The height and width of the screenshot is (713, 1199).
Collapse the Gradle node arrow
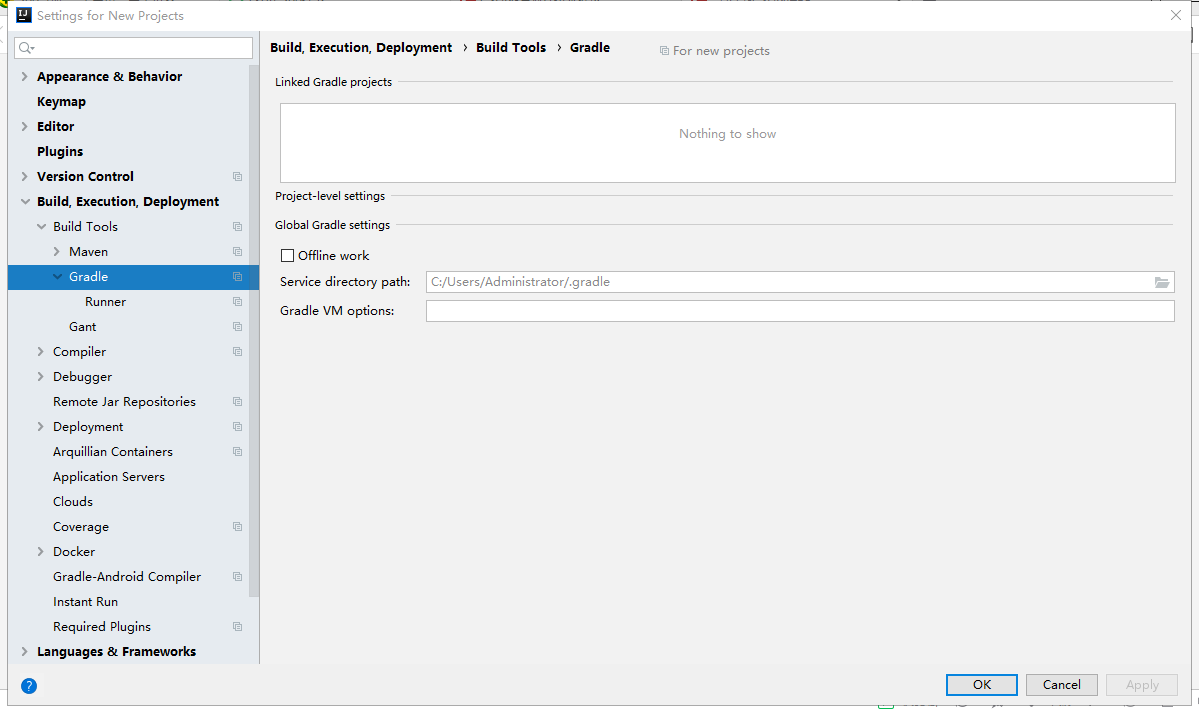[57, 277]
